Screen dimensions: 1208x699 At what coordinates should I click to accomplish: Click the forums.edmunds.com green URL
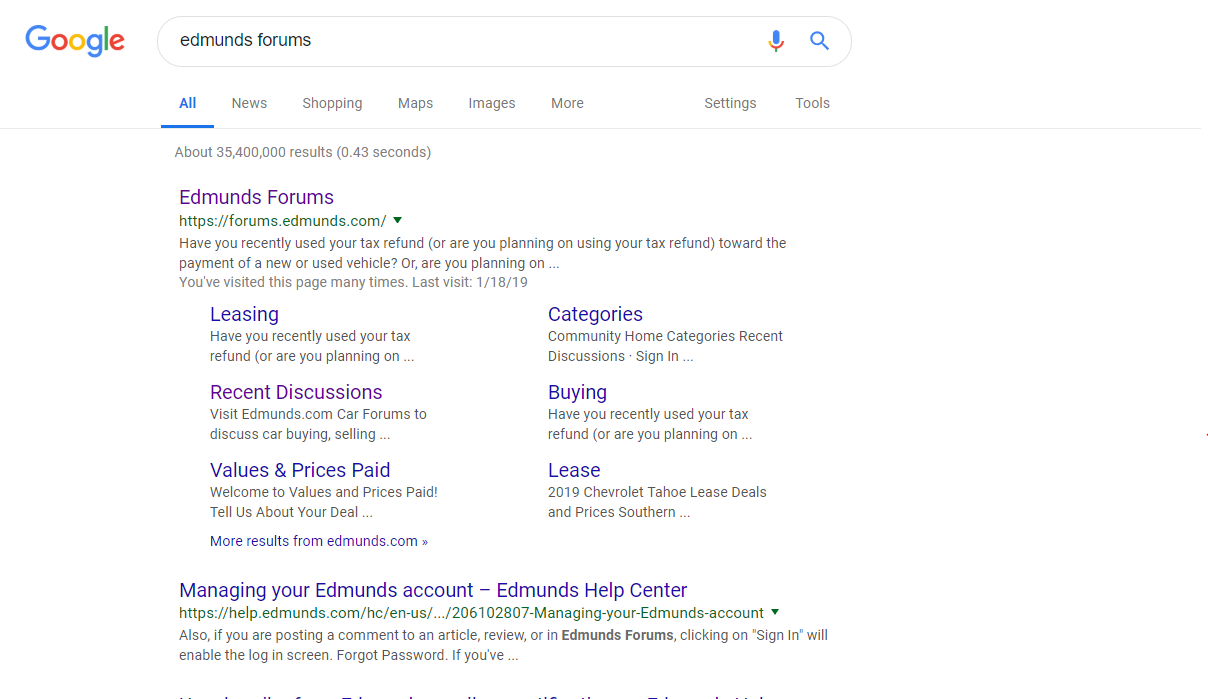tap(283, 221)
